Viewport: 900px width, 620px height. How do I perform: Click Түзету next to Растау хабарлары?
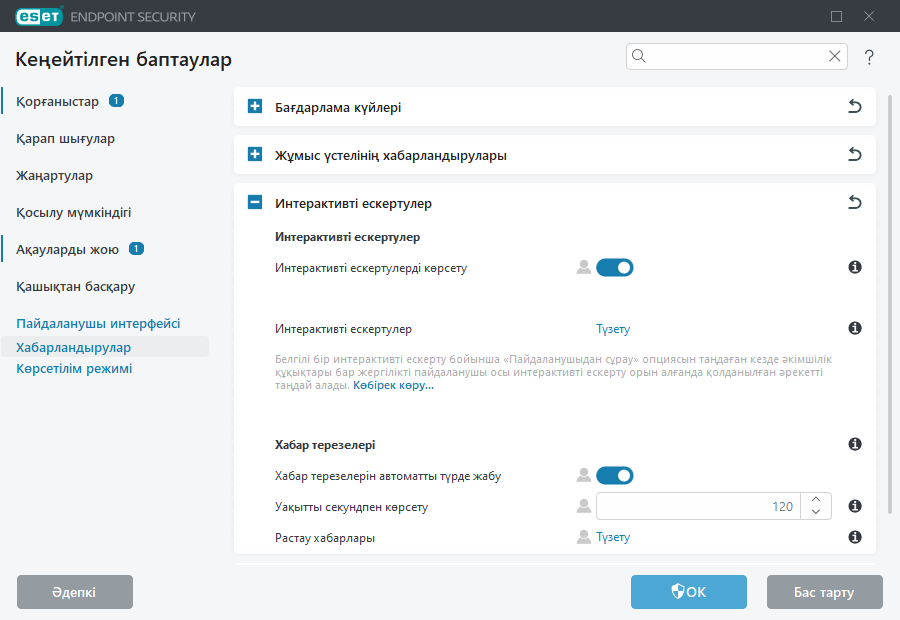coord(614,537)
